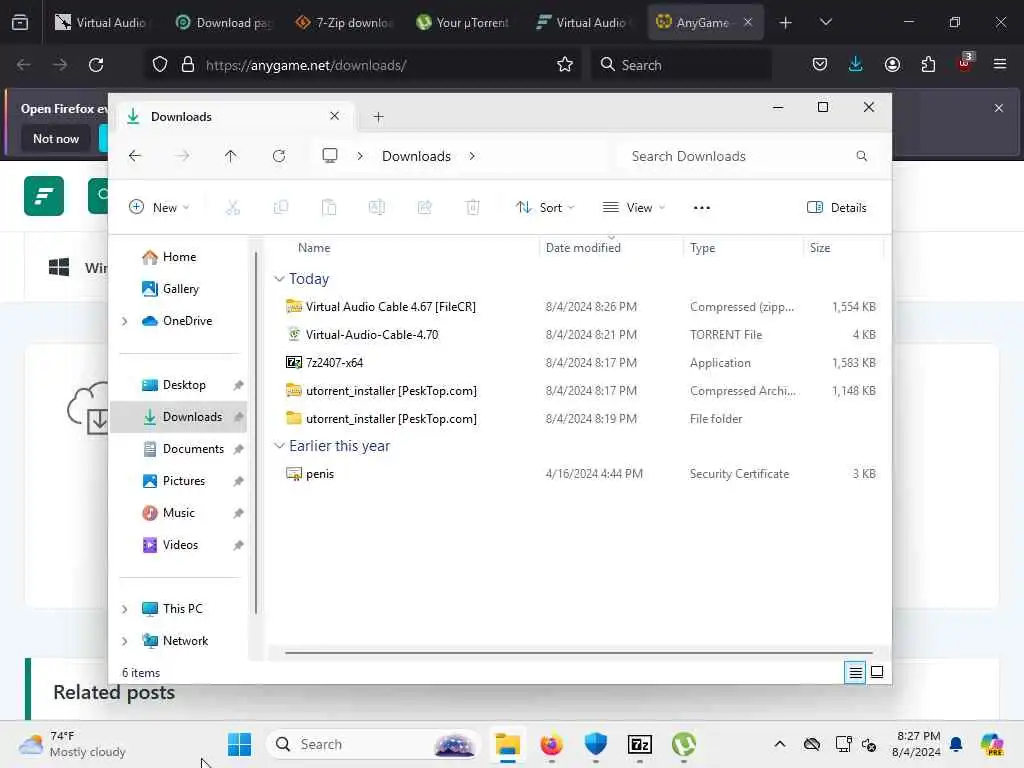Click the Cut icon in Explorer toolbar
Image resolution: width=1024 pixels, height=768 pixels.
(x=232, y=208)
